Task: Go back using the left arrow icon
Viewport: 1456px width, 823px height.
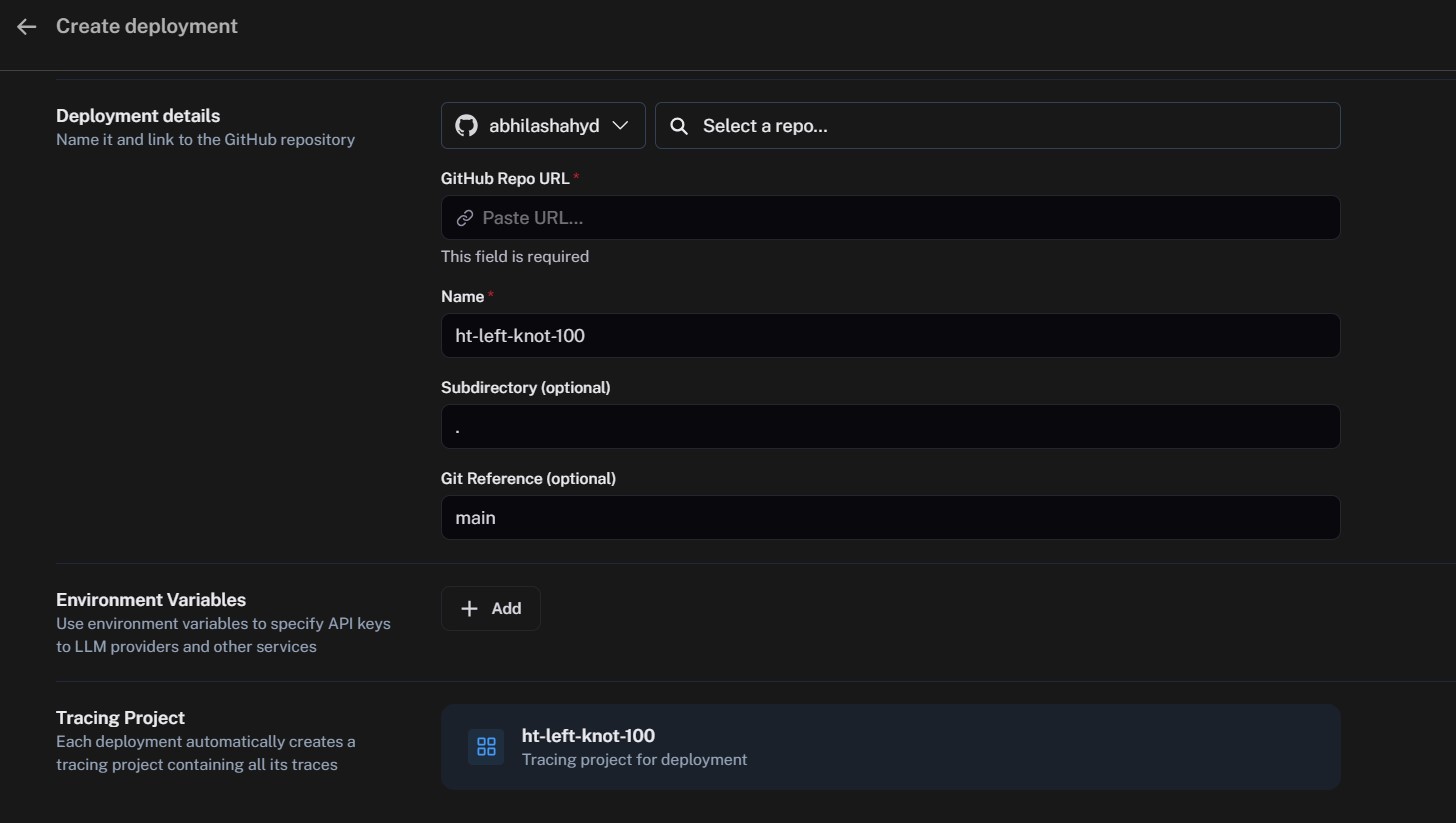Action: pyautogui.click(x=27, y=27)
